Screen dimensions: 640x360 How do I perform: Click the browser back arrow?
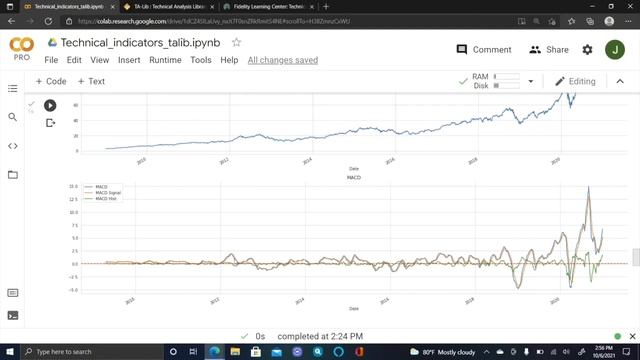[11, 21]
